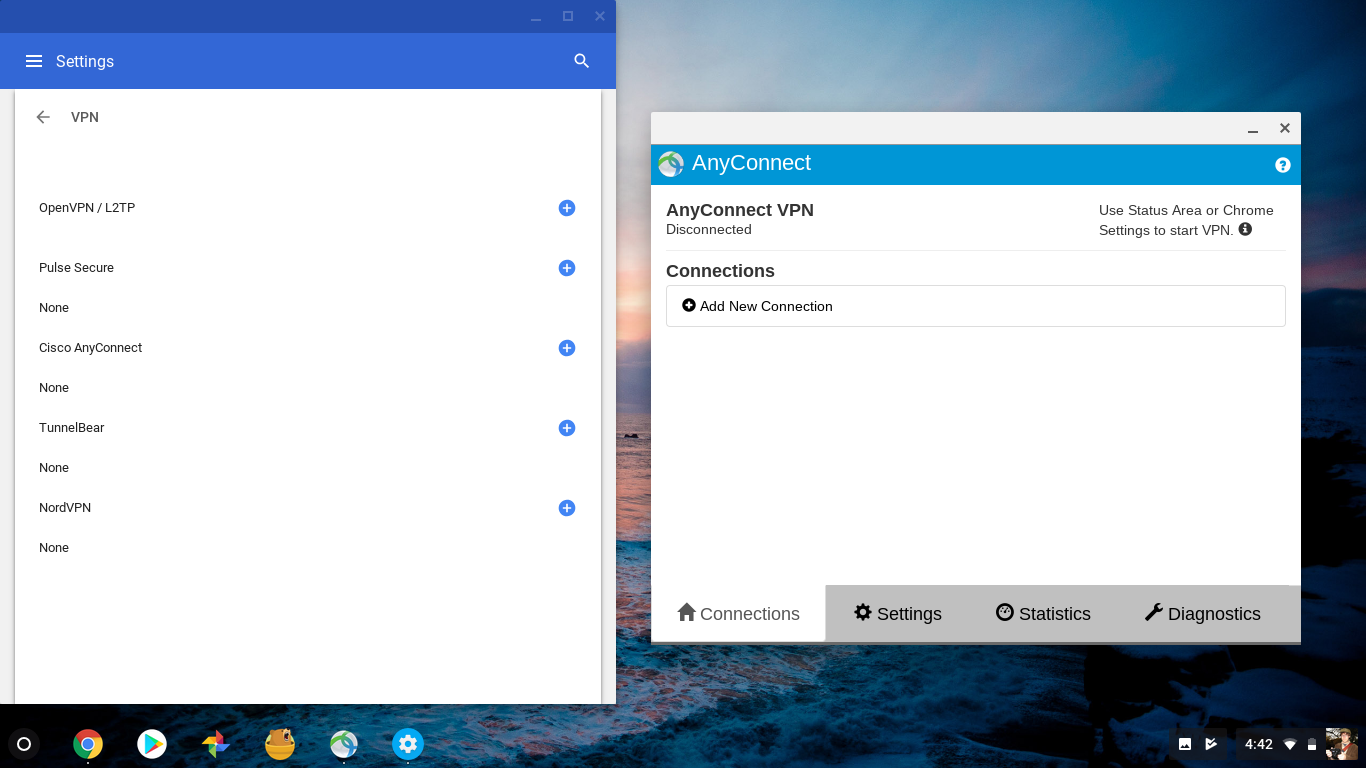Switch to the Connections tab
Image resolution: width=1366 pixels, height=768 pixels.
pos(738,613)
